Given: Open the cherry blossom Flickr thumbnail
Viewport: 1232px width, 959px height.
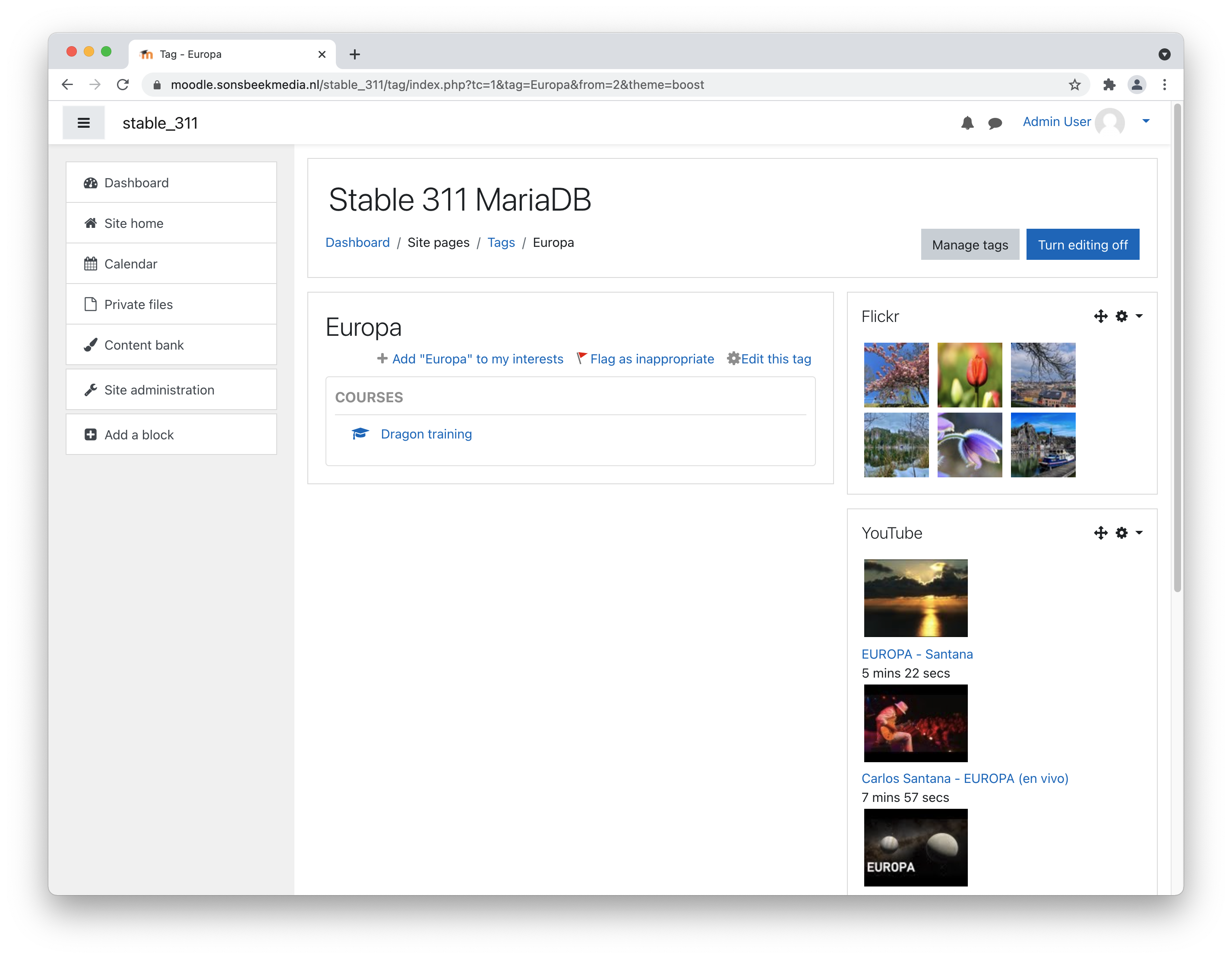Looking at the screenshot, I should coord(896,375).
